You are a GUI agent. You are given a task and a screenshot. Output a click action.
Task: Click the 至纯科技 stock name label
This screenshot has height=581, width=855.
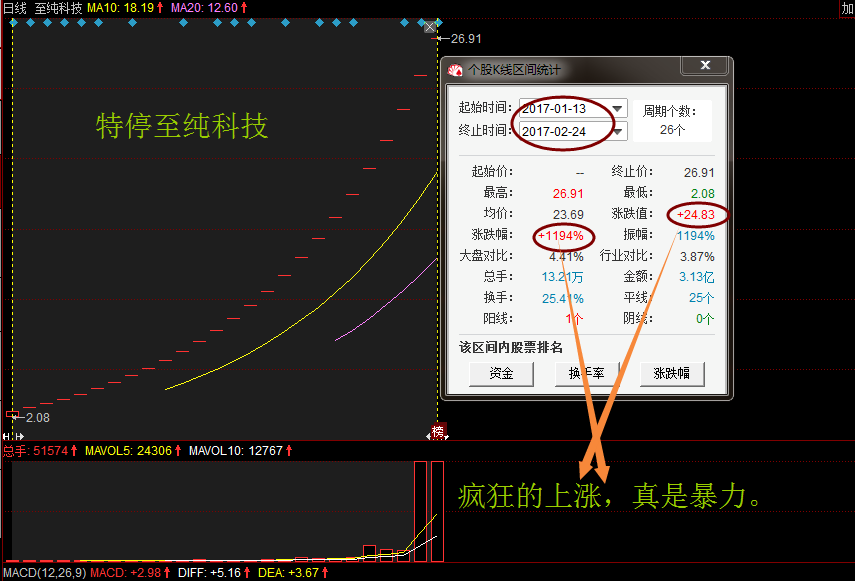[x=58, y=8]
